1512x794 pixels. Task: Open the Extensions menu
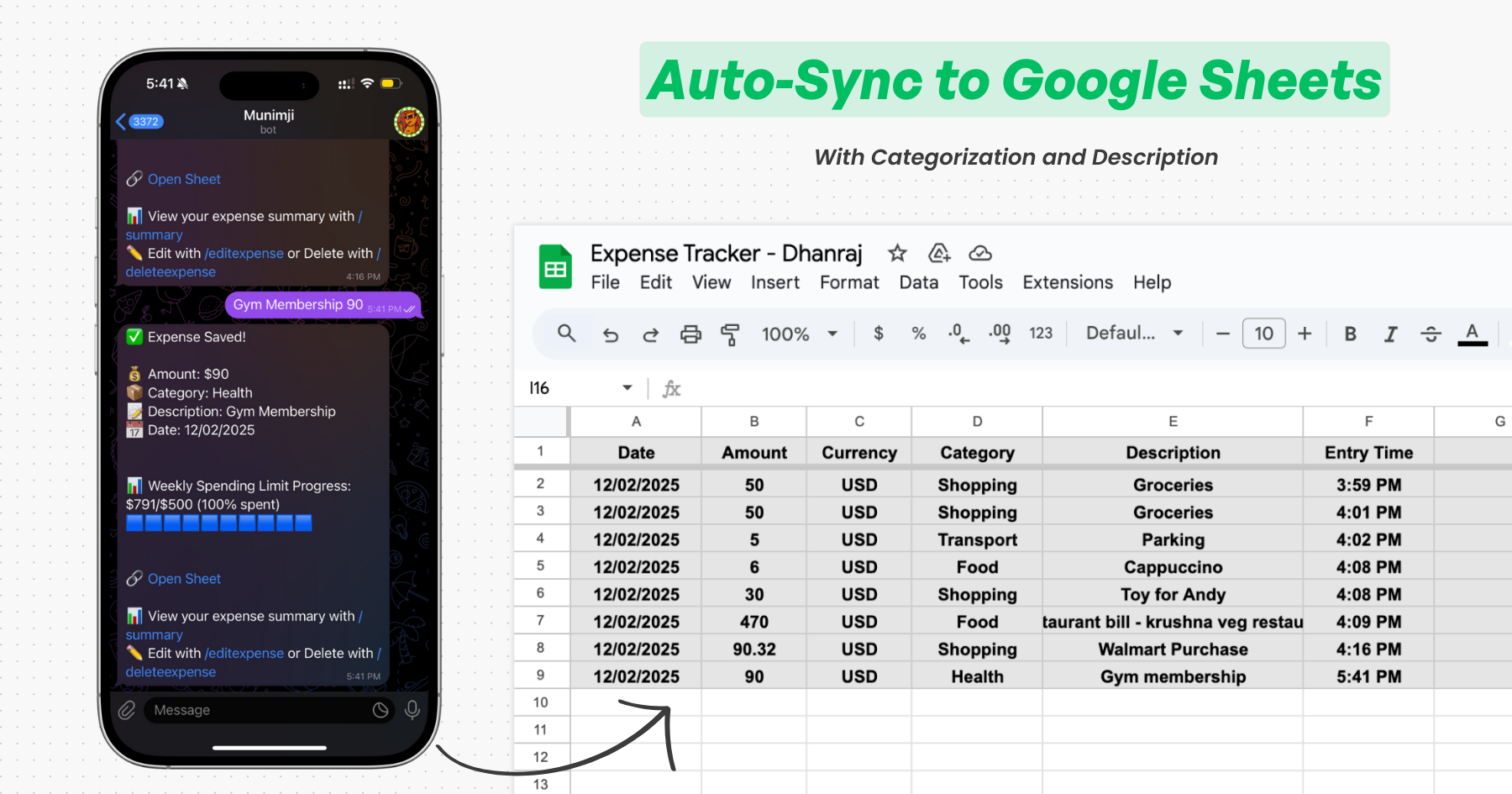pyautogui.click(x=1068, y=282)
